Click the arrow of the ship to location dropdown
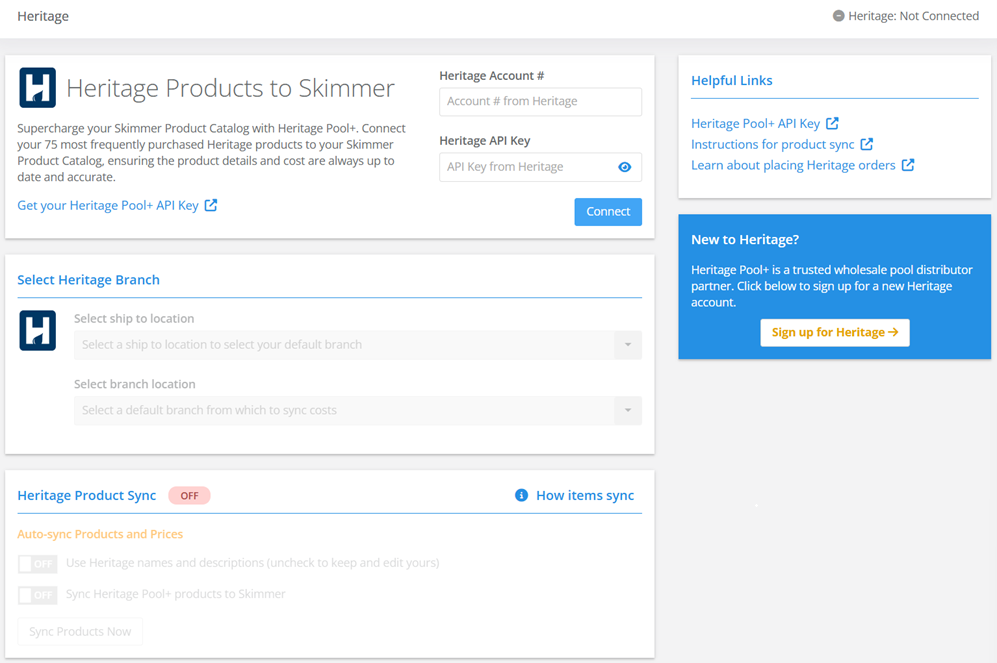 point(628,345)
